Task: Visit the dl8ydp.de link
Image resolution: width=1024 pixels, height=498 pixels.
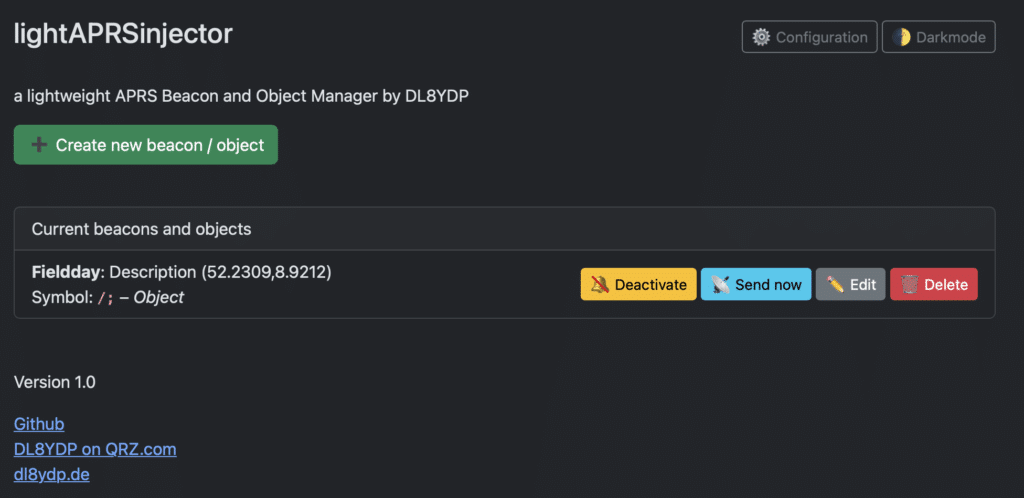Action: (x=52, y=475)
